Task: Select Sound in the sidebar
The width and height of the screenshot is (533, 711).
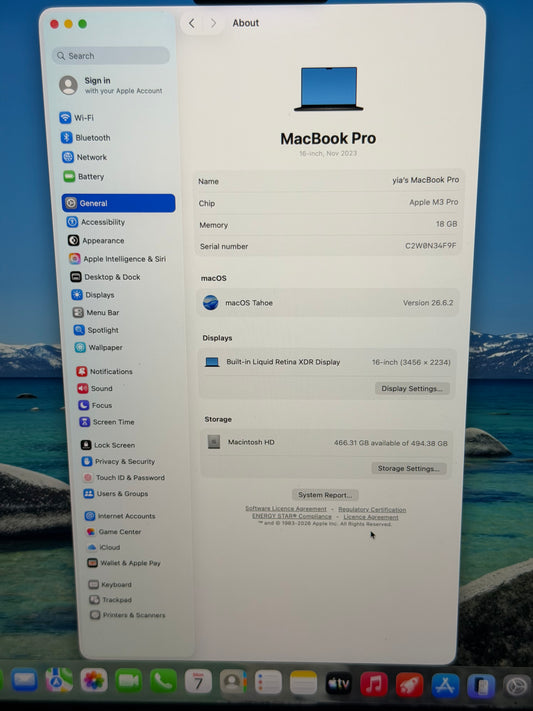Action: coord(95,389)
